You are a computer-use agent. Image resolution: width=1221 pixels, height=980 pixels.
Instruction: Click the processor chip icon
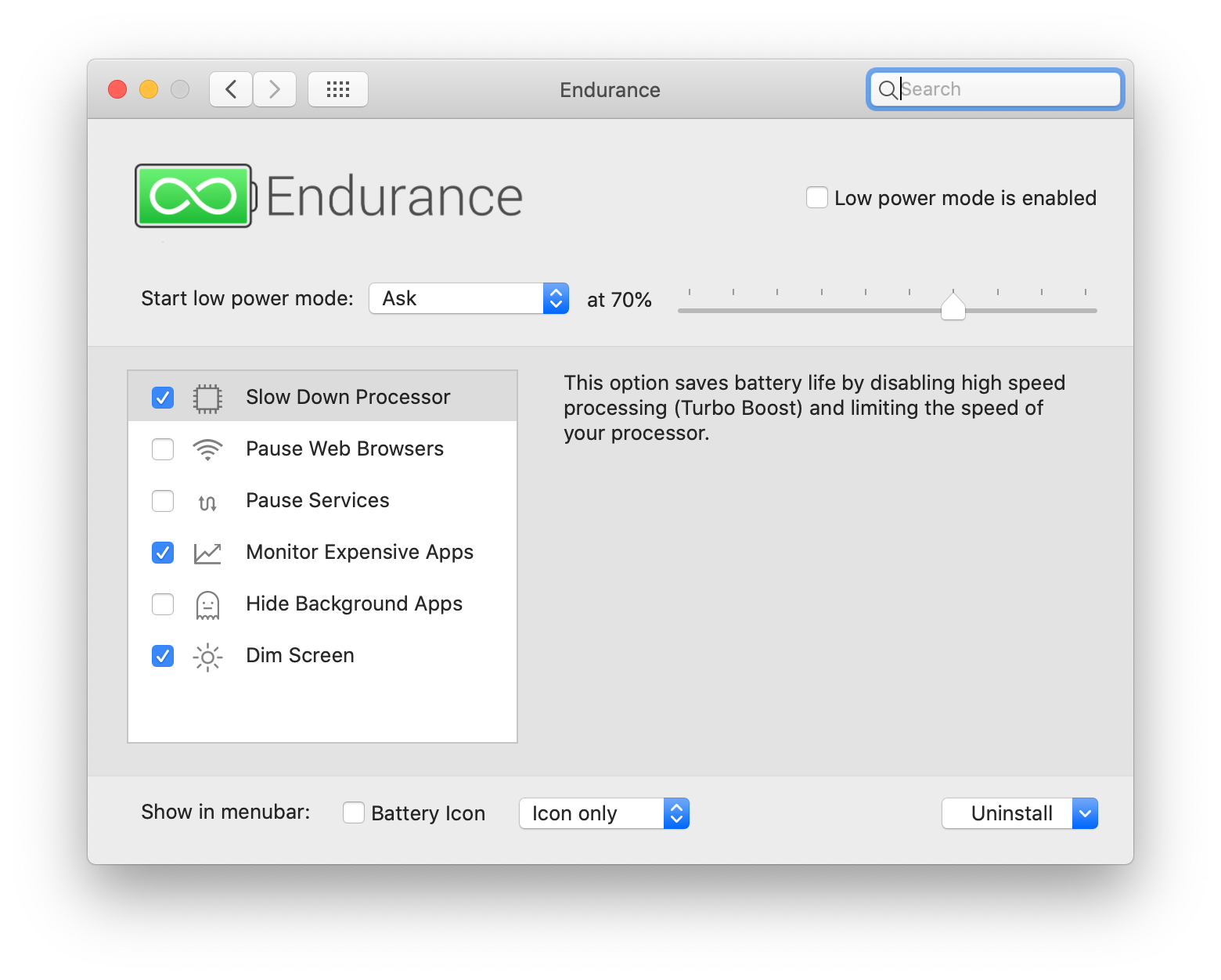tap(207, 398)
